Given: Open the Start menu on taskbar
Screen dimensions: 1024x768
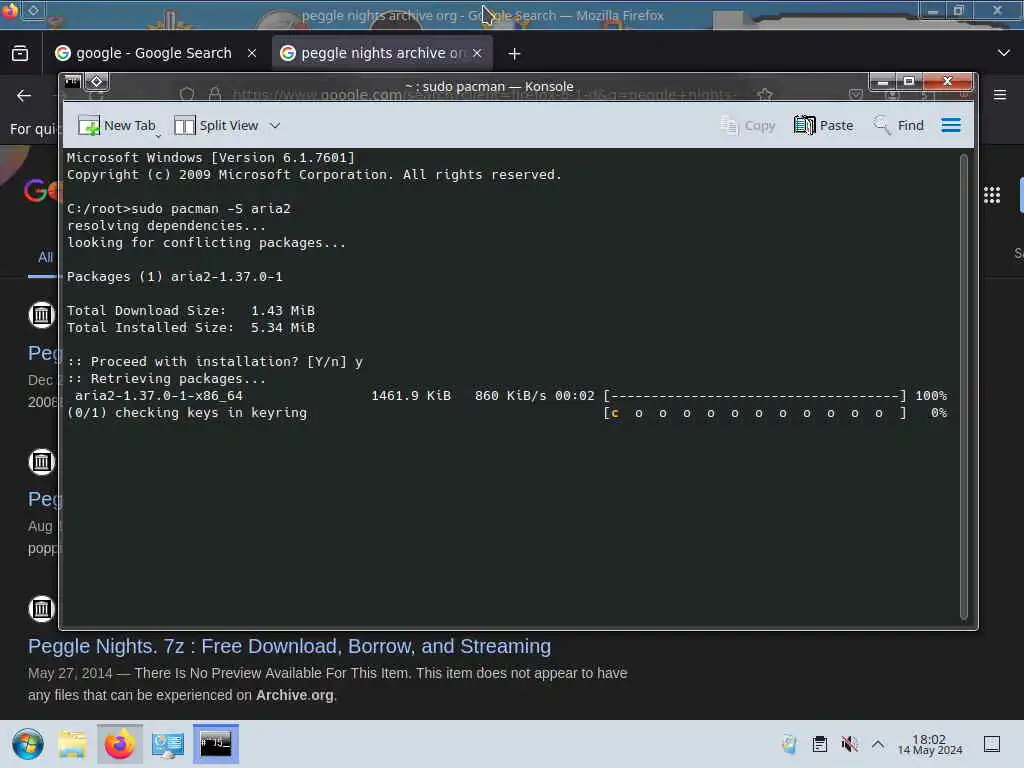Looking at the screenshot, I should [27, 744].
